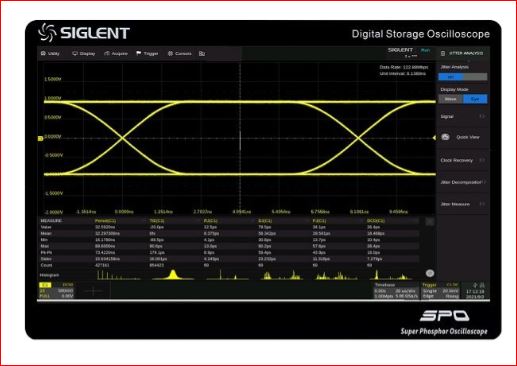The image size is (517, 366).
Task: Toggle the Jitter Analysis on/off switch
Action: [x=463, y=77]
